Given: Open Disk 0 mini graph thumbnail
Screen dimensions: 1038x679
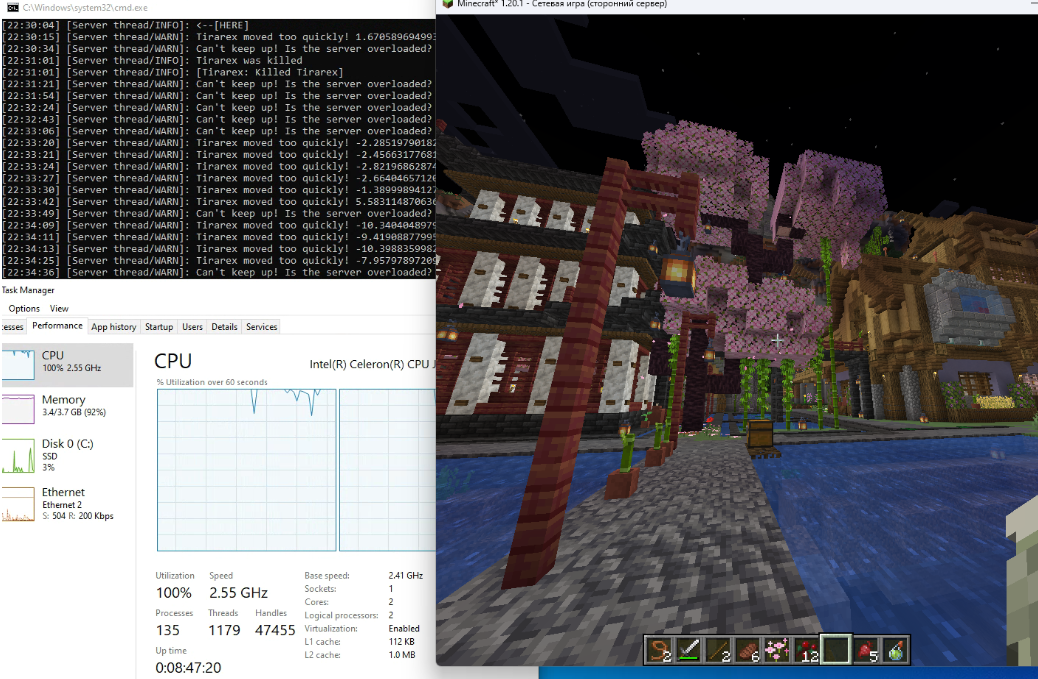Looking at the screenshot, I should coord(18,457).
